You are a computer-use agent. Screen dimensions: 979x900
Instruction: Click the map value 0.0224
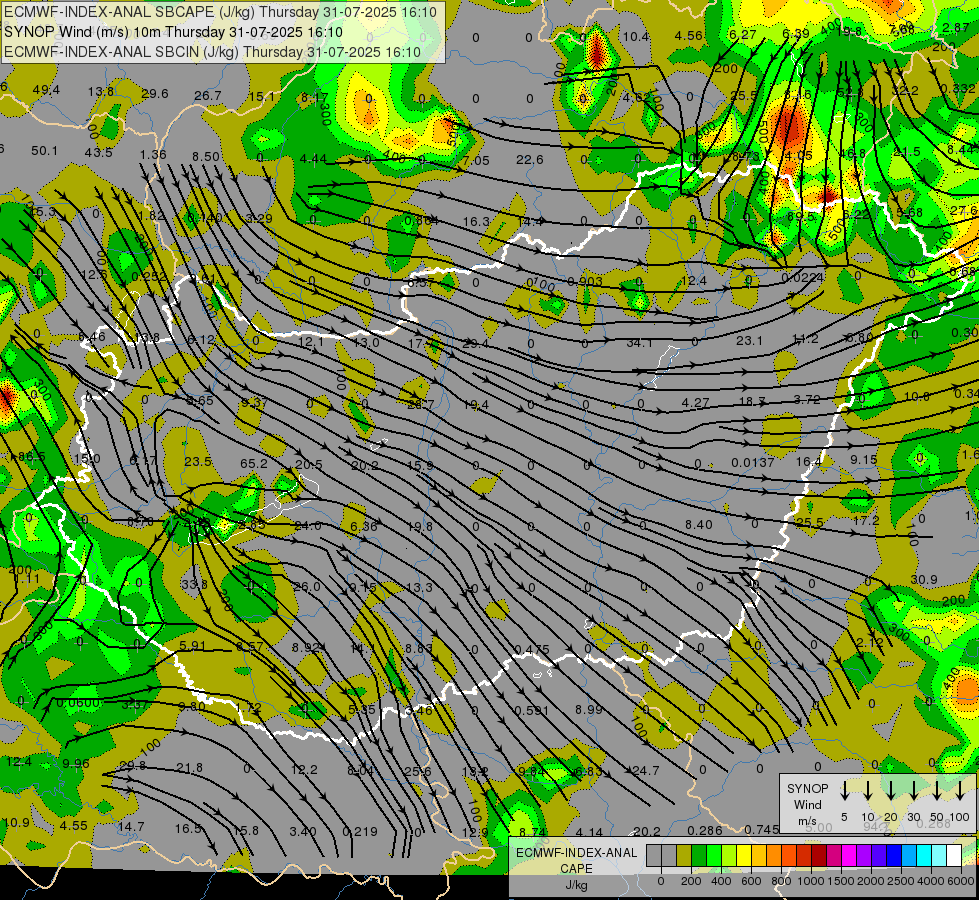point(802,277)
